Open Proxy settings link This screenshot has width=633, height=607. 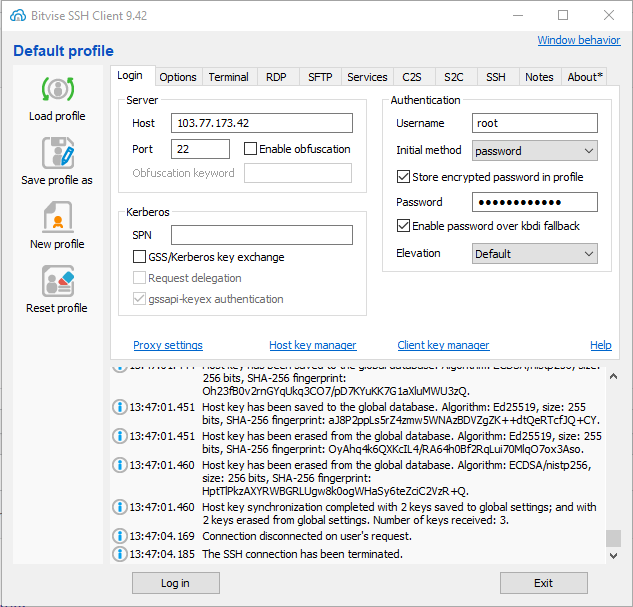pos(168,345)
